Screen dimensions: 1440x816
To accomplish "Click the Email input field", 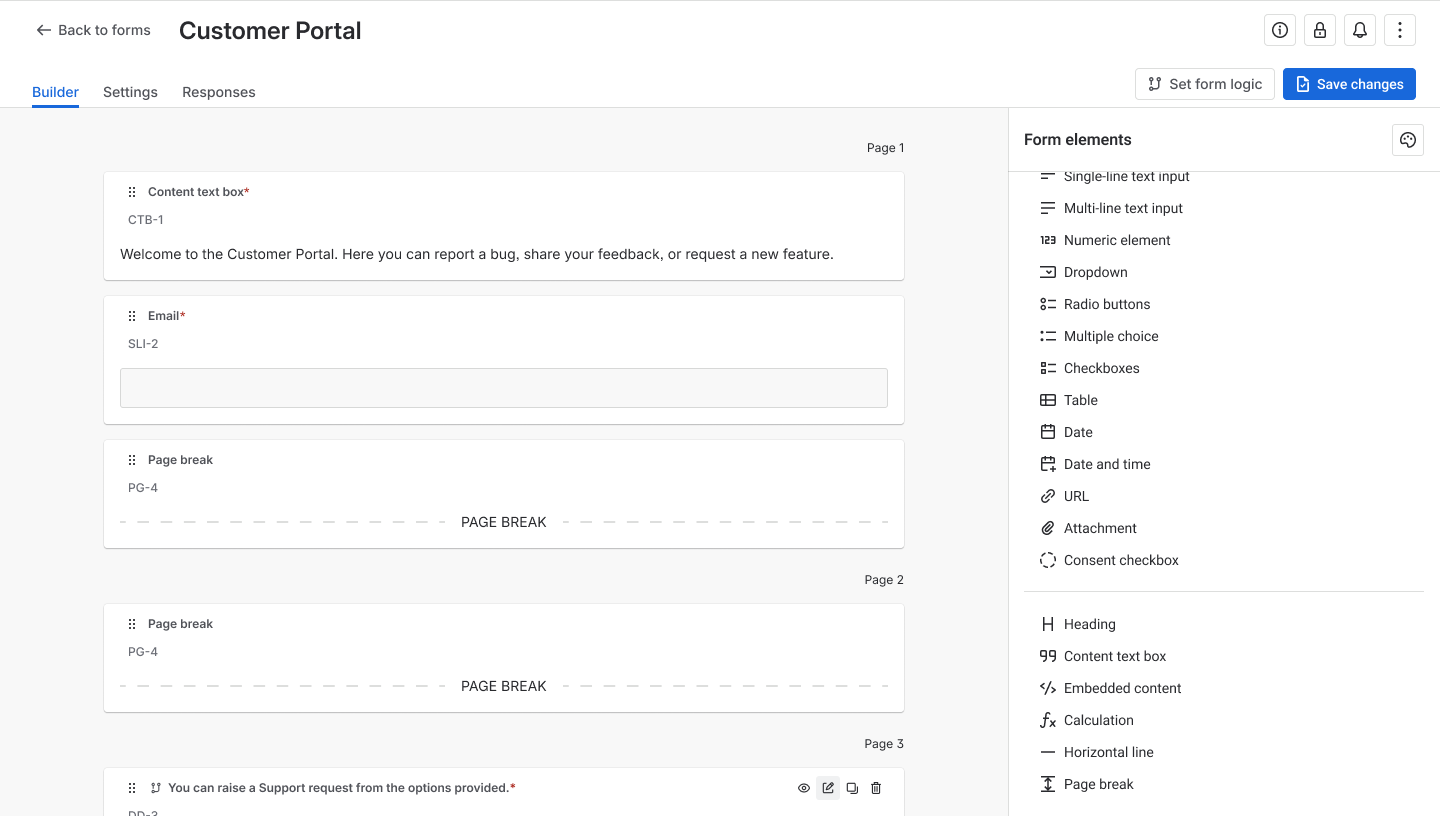I will pos(504,388).
